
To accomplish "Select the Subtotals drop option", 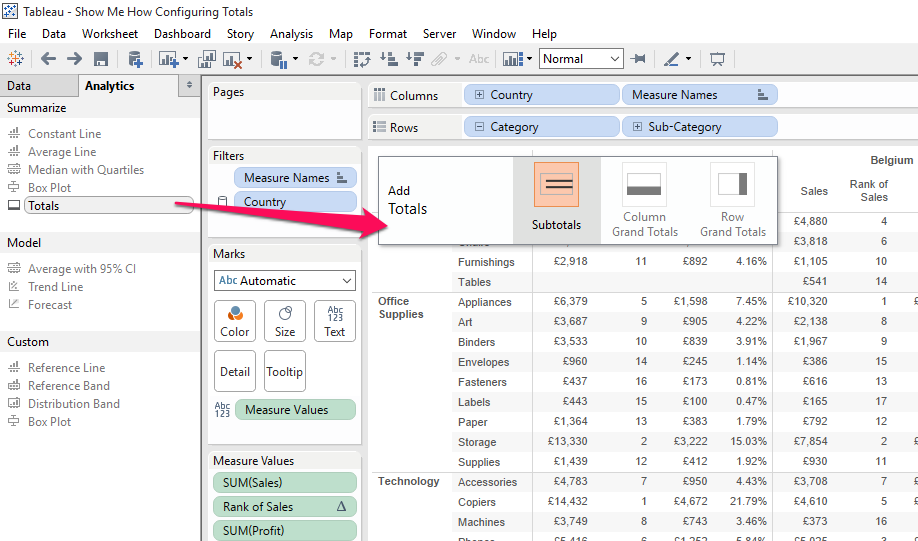I will click(557, 200).
